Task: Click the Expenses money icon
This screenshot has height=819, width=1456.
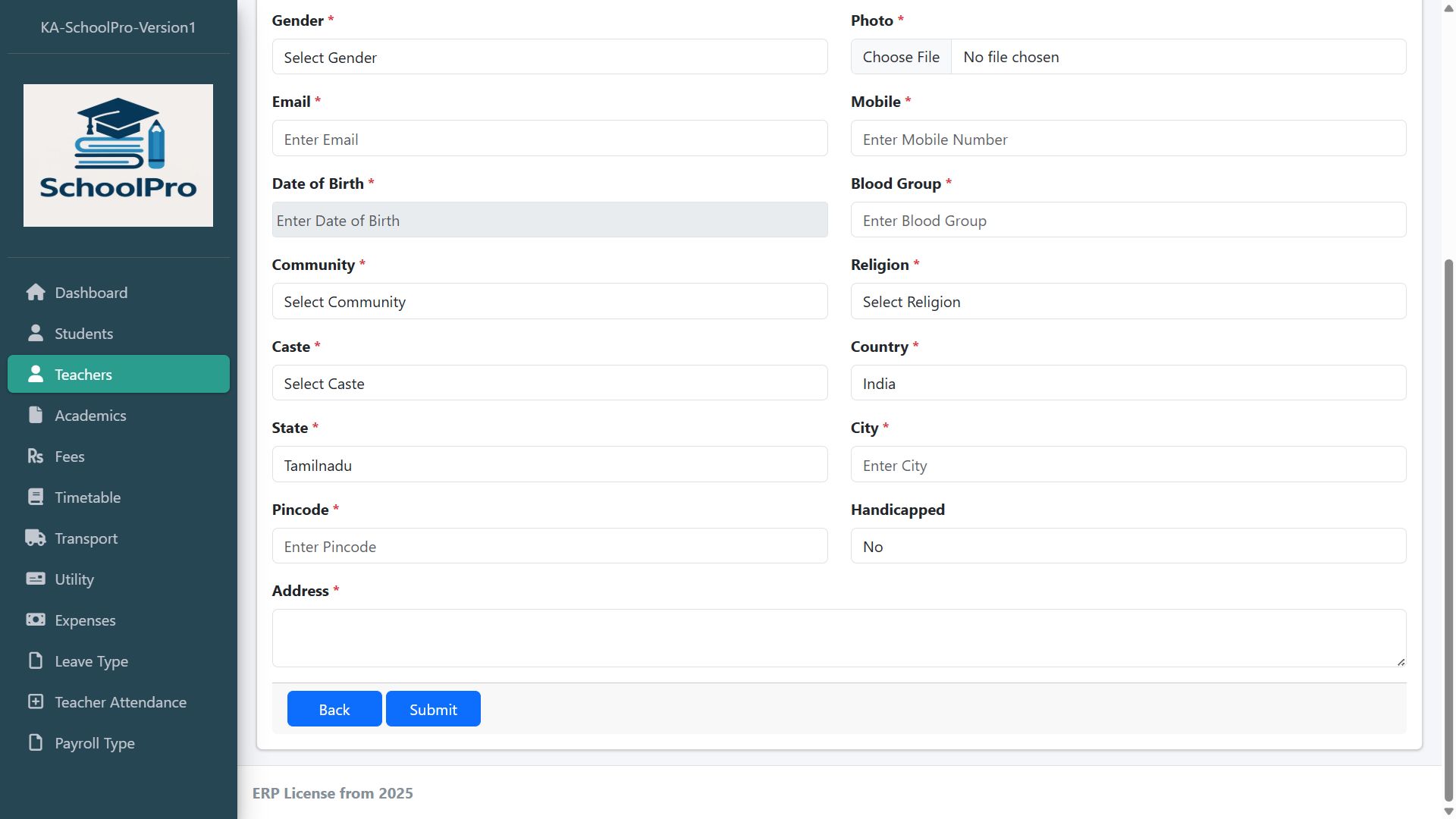Action: [36, 620]
